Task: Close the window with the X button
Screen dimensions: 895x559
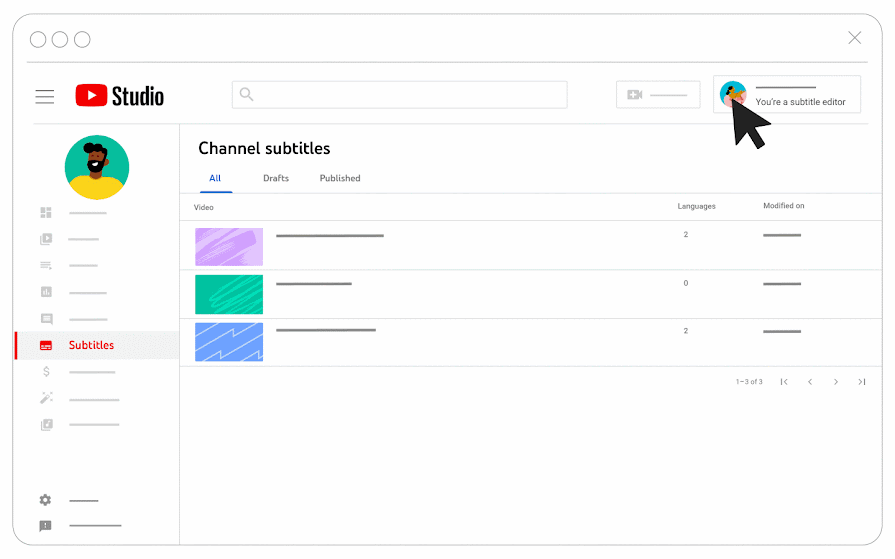Action: [x=854, y=38]
